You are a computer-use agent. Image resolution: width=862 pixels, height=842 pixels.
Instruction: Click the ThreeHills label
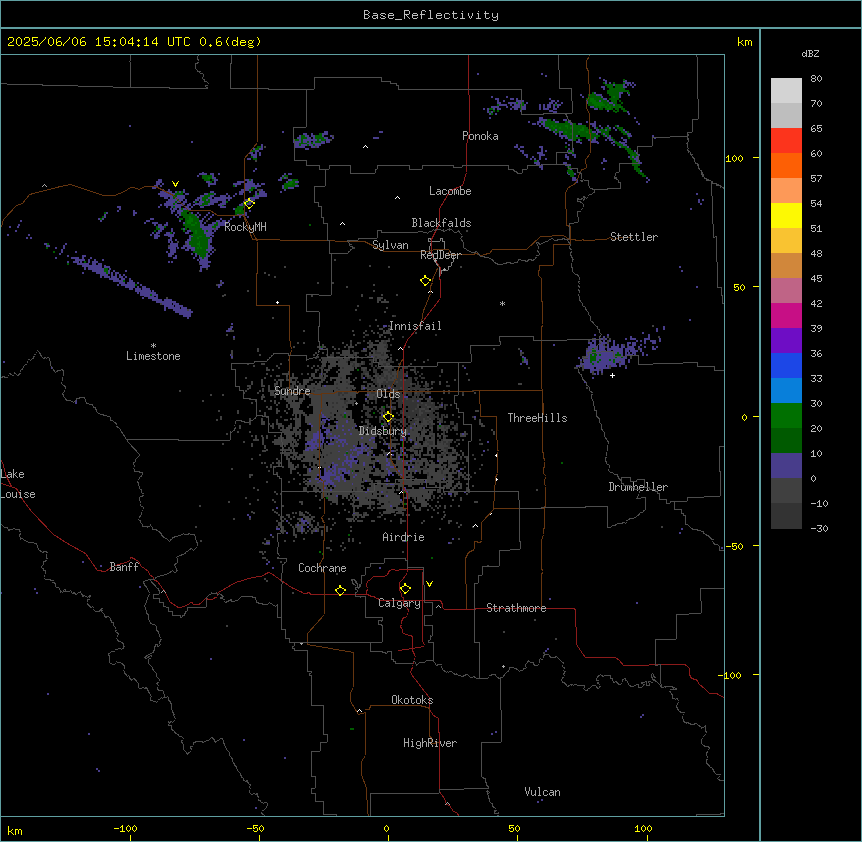pyautogui.click(x=537, y=418)
